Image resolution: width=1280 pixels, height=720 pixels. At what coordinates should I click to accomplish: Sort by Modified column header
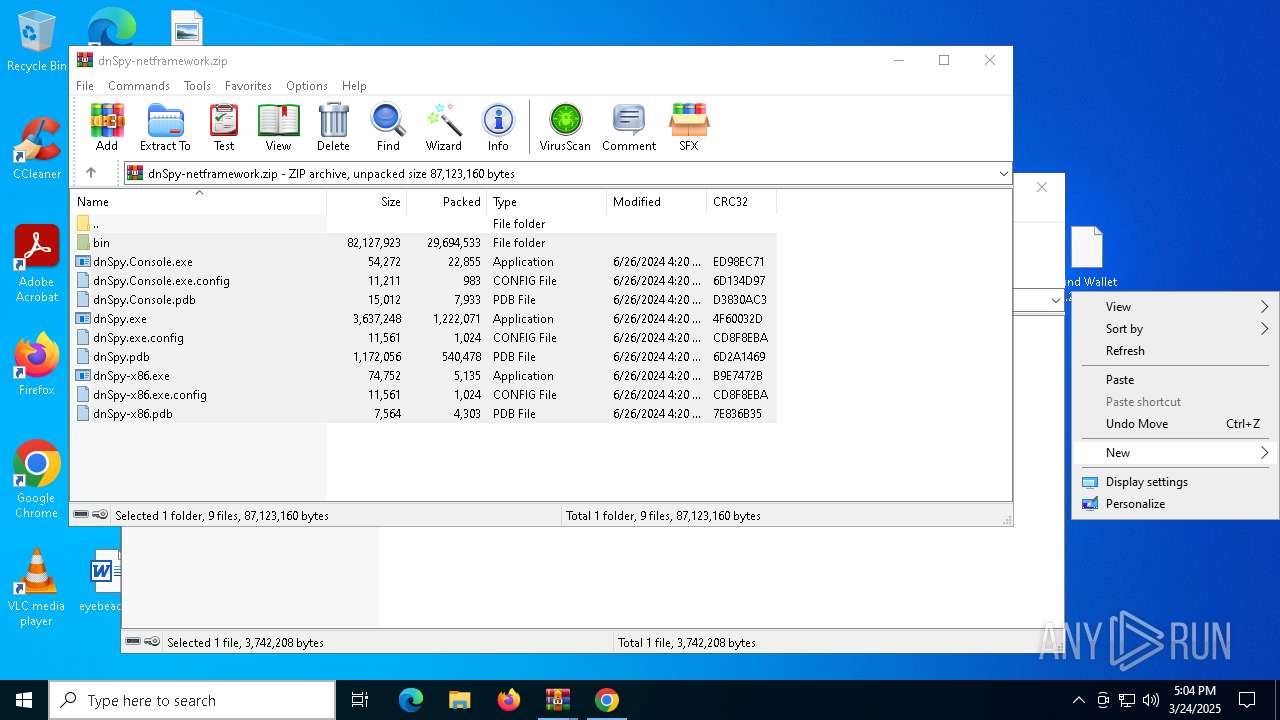click(656, 202)
